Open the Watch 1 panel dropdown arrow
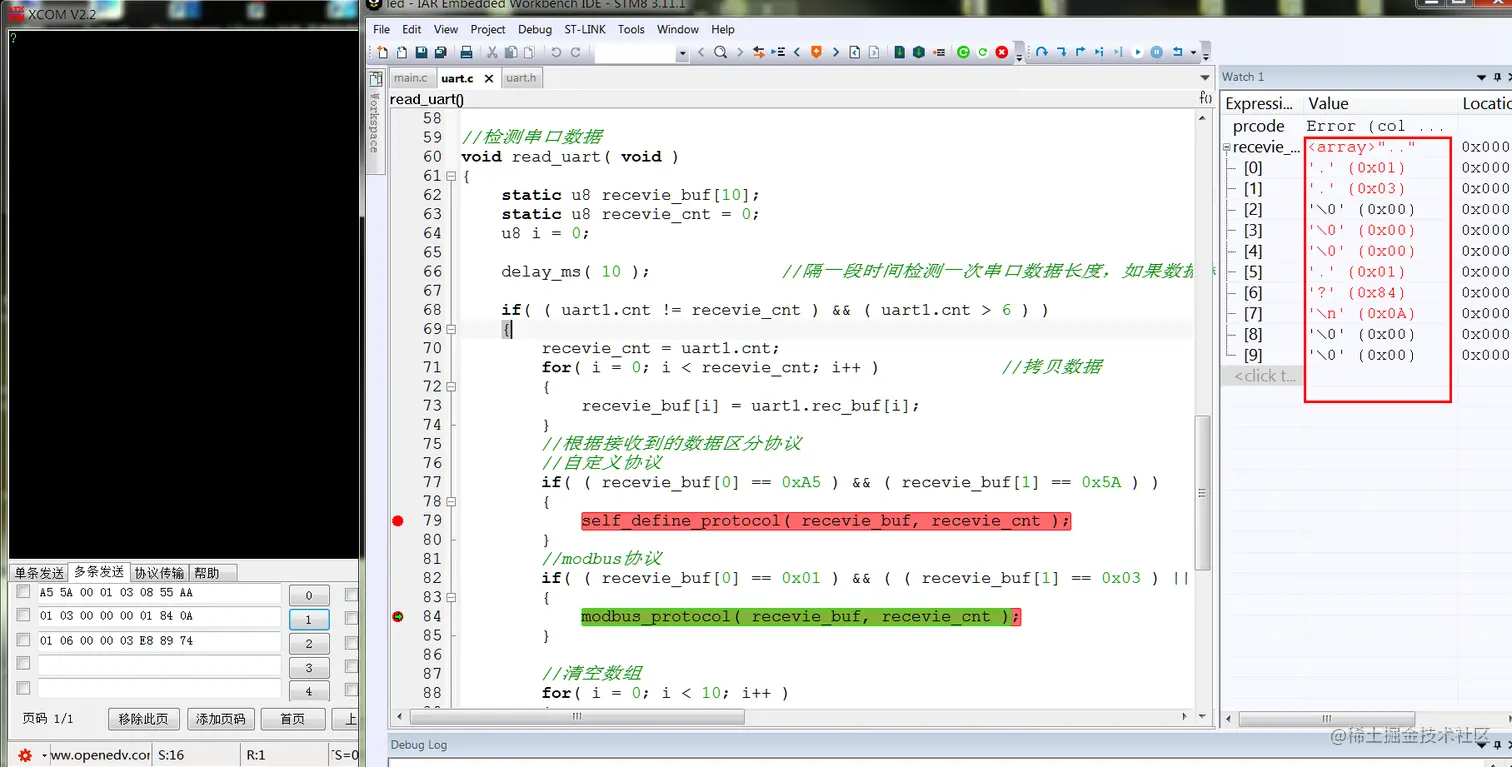 1482,77
